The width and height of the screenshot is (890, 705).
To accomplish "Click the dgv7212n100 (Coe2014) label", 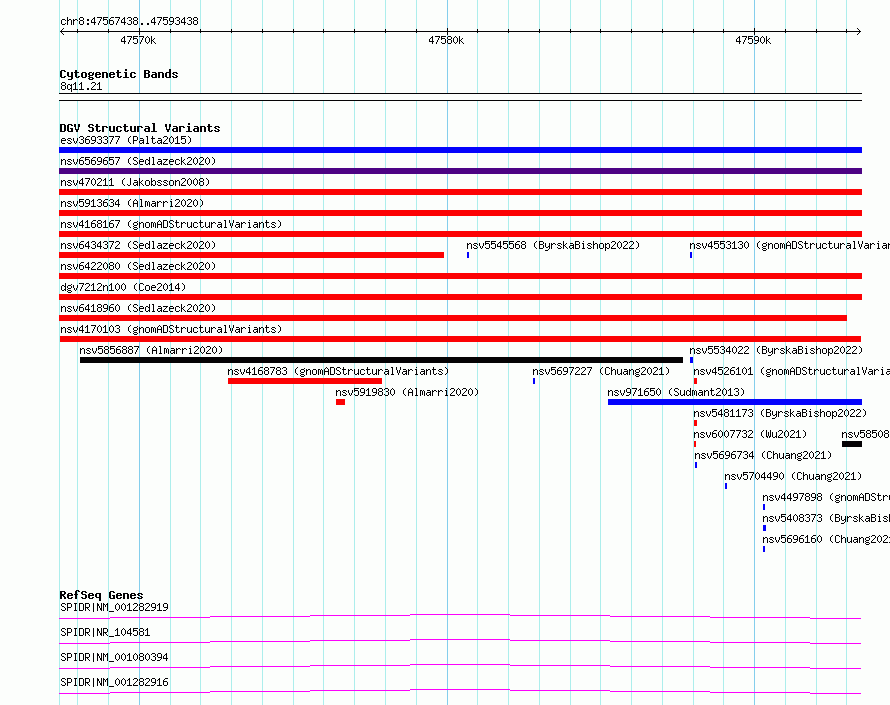I will pos(123,287).
